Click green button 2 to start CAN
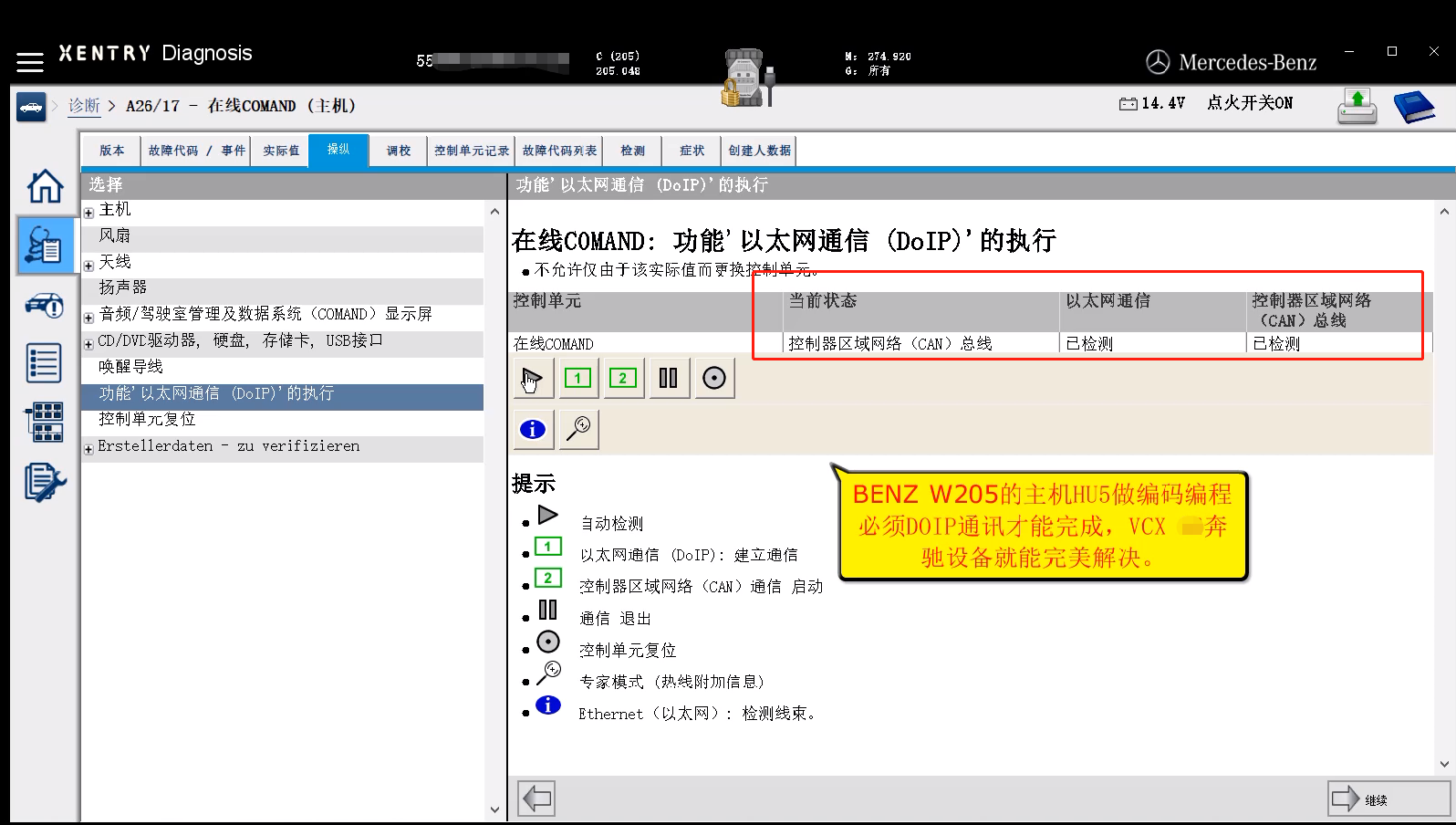 pyautogui.click(x=623, y=378)
